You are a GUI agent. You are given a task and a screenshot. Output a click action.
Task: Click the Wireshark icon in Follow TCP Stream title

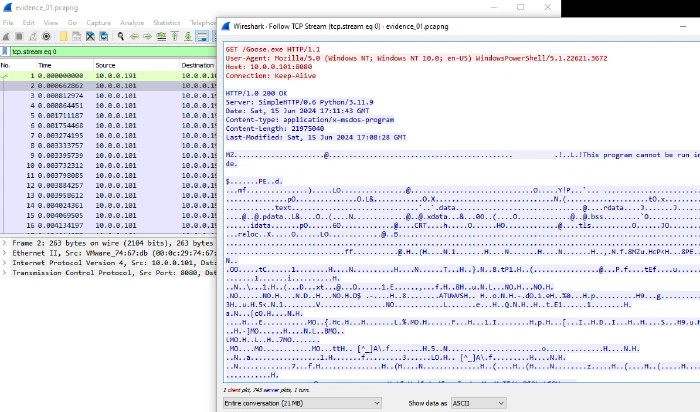click(226, 26)
